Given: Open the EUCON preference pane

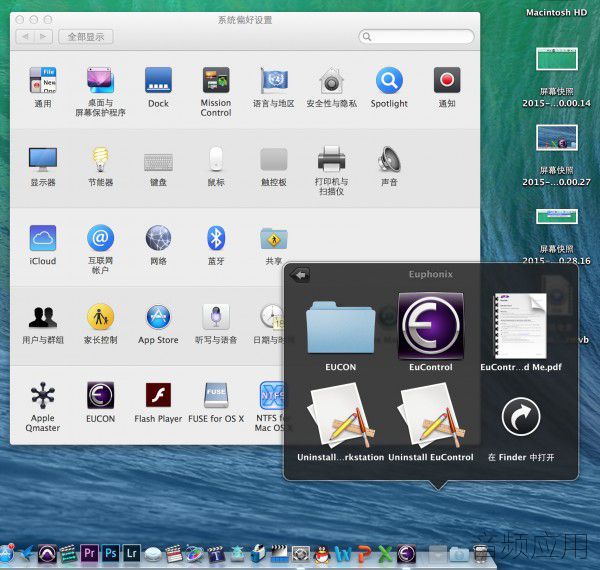Looking at the screenshot, I should (x=100, y=396).
